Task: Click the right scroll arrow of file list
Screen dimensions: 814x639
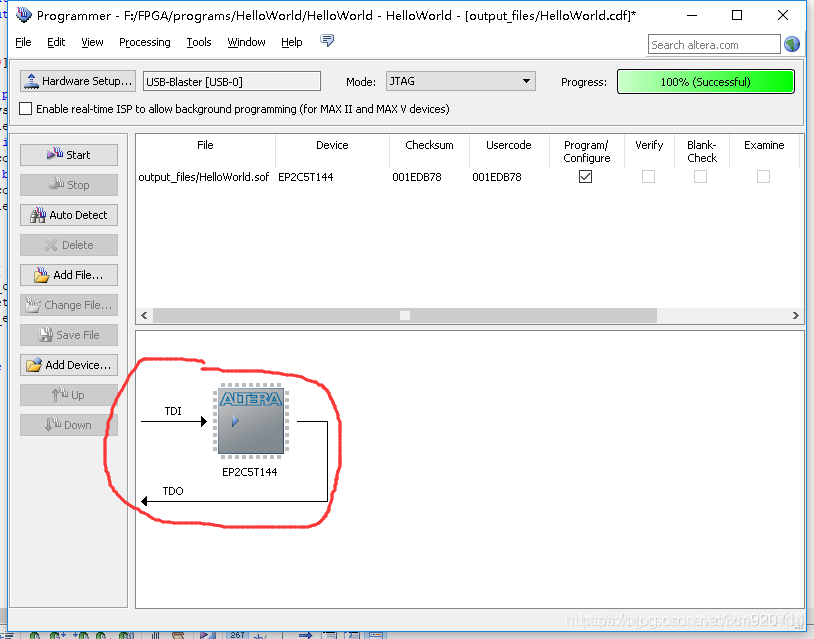Action: click(795, 315)
